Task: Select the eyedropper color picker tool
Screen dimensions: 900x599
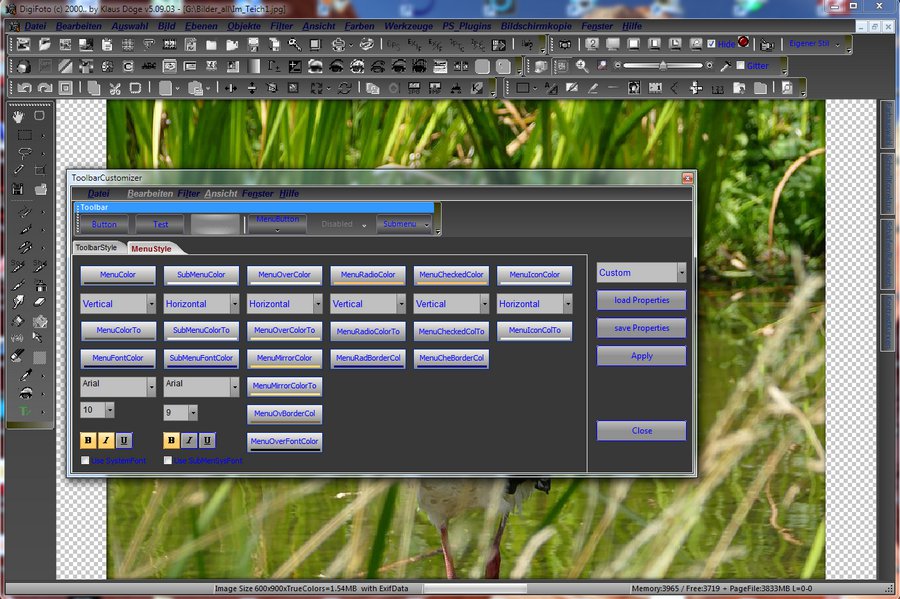Action: [24, 374]
